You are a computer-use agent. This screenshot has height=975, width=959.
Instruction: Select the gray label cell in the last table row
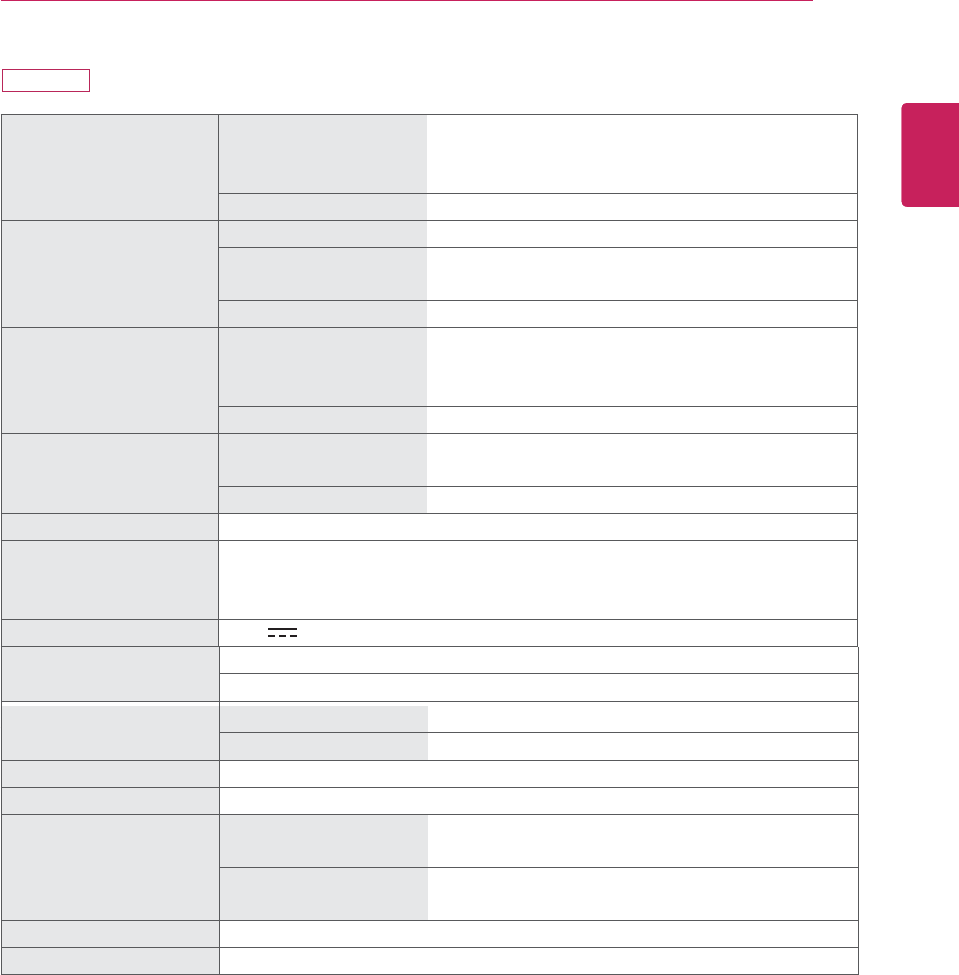[110, 960]
